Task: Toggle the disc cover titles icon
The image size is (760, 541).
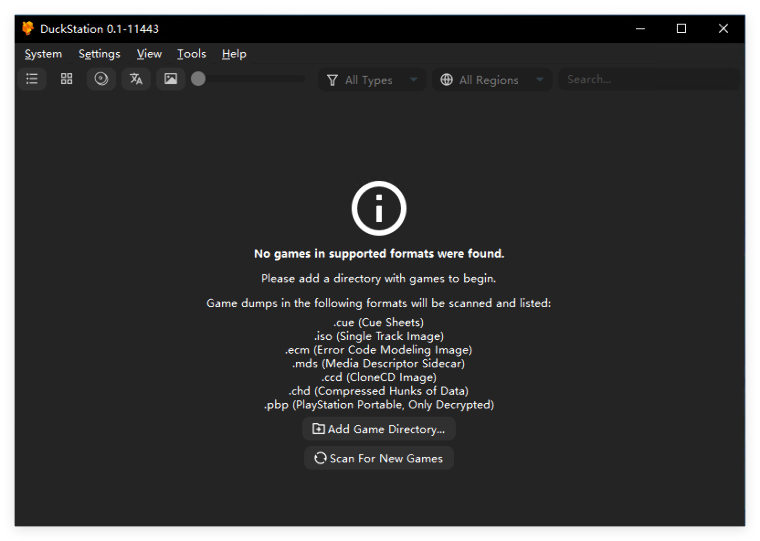Action: [x=101, y=79]
